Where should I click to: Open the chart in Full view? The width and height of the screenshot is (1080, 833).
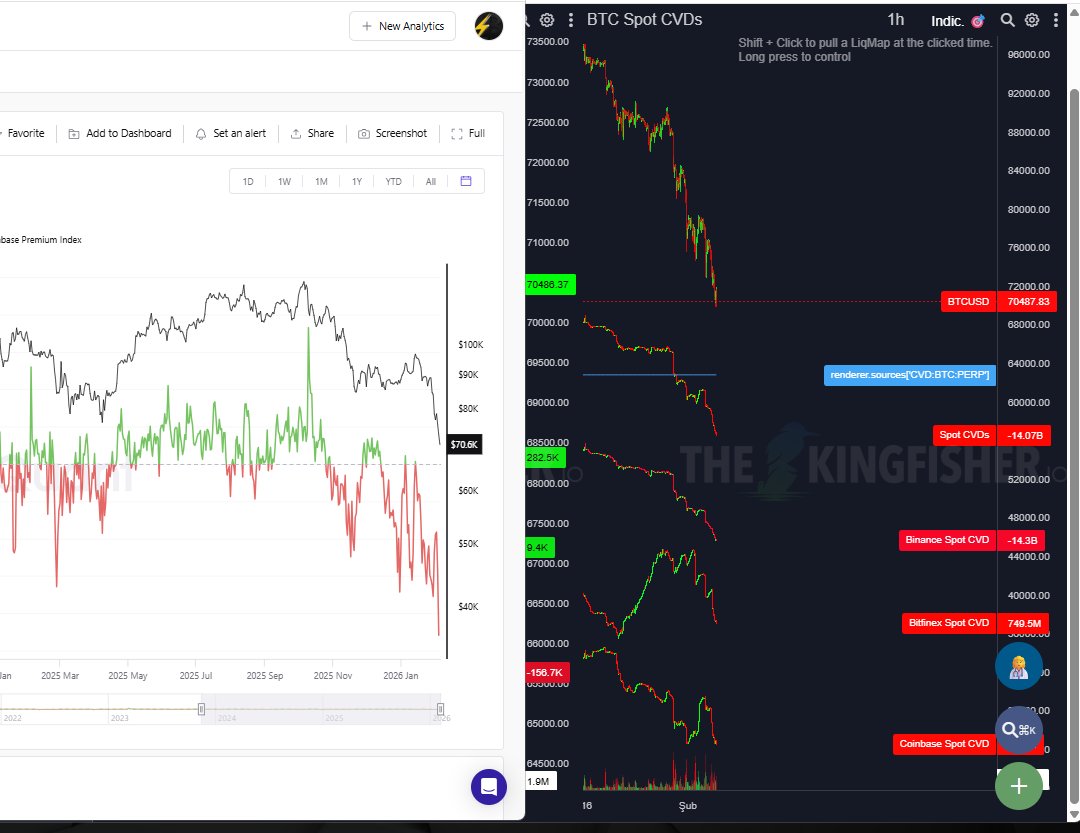(468, 134)
